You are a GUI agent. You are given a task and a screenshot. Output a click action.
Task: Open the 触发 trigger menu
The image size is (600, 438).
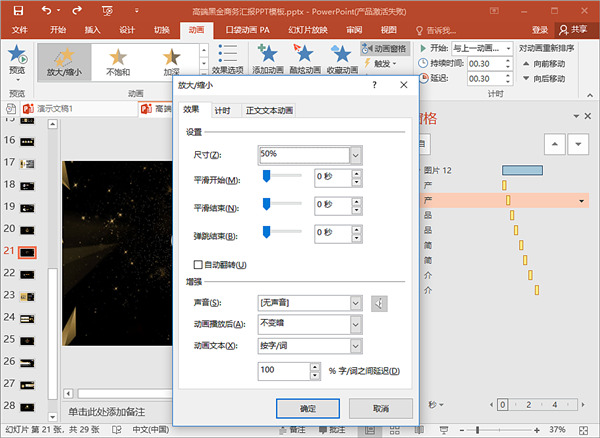(x=380, y=63)
